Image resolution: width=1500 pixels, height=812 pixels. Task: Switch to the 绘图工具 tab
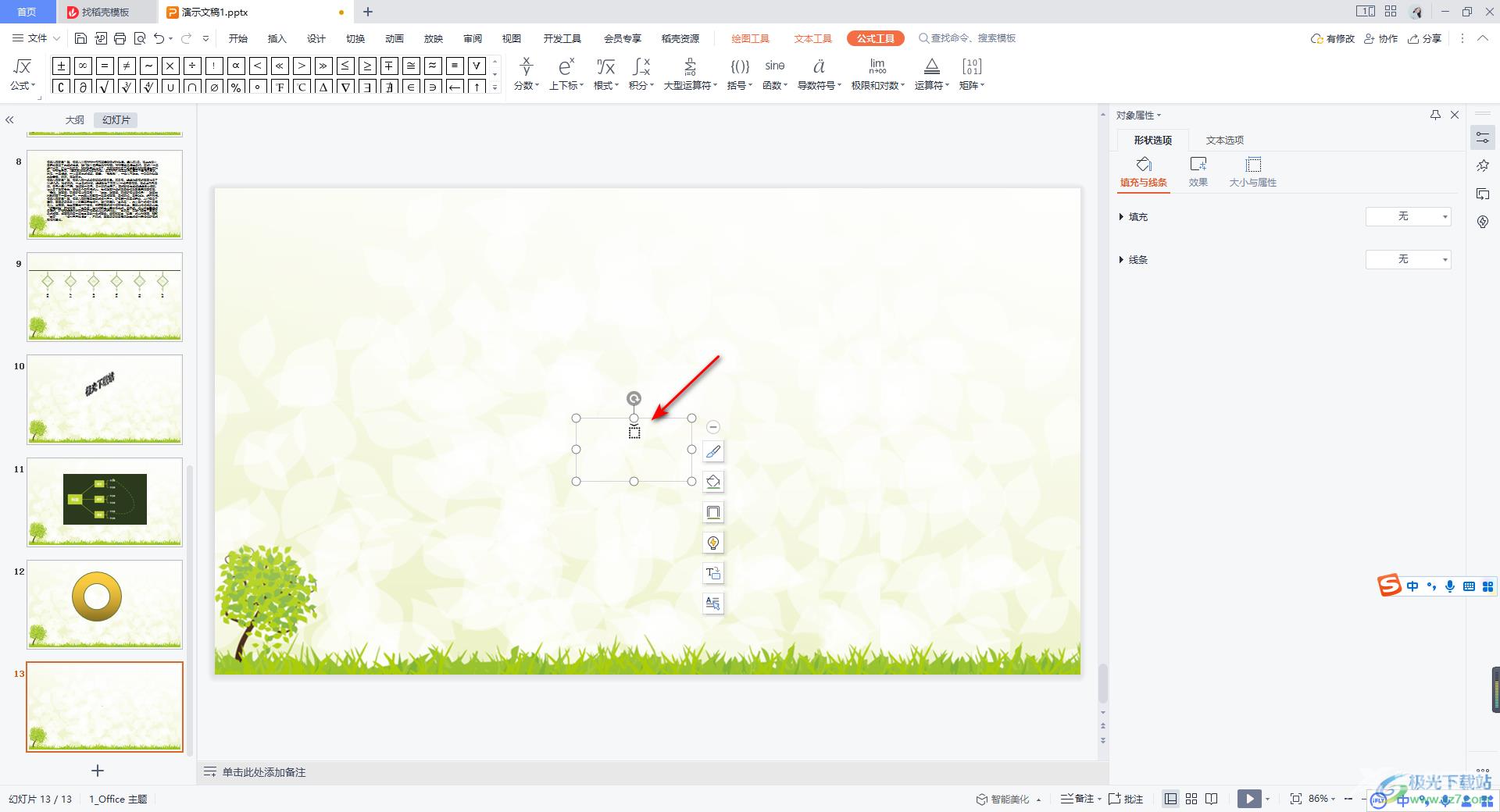(x=750, y=38)
